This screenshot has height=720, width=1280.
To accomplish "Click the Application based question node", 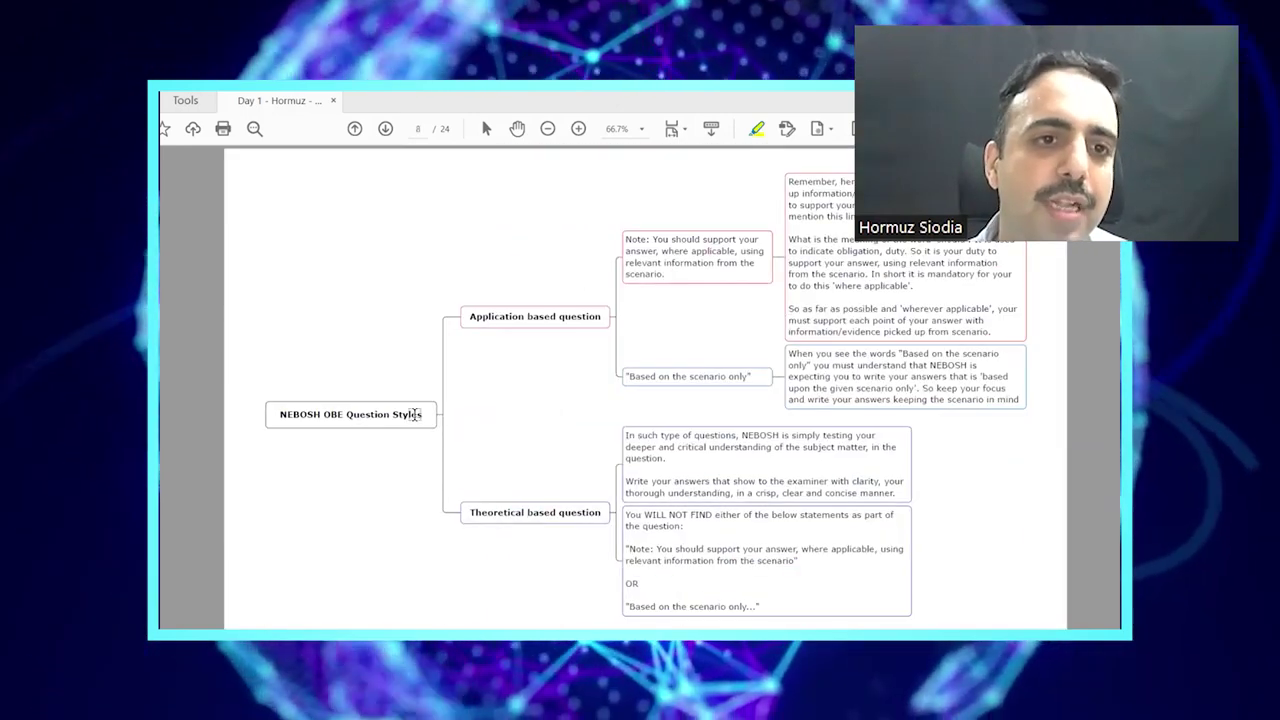I will pyautogui.click(x=535, y=317).
